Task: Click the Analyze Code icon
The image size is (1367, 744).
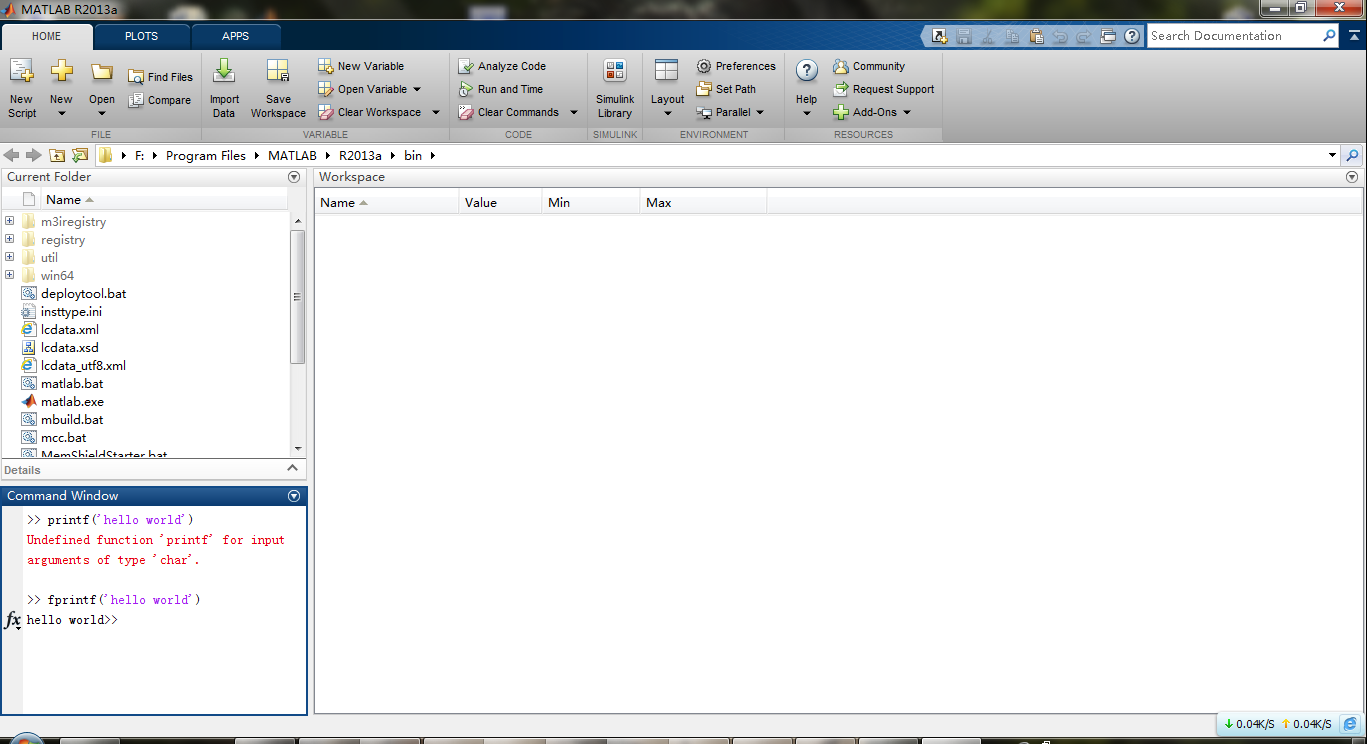Action: 466,66
